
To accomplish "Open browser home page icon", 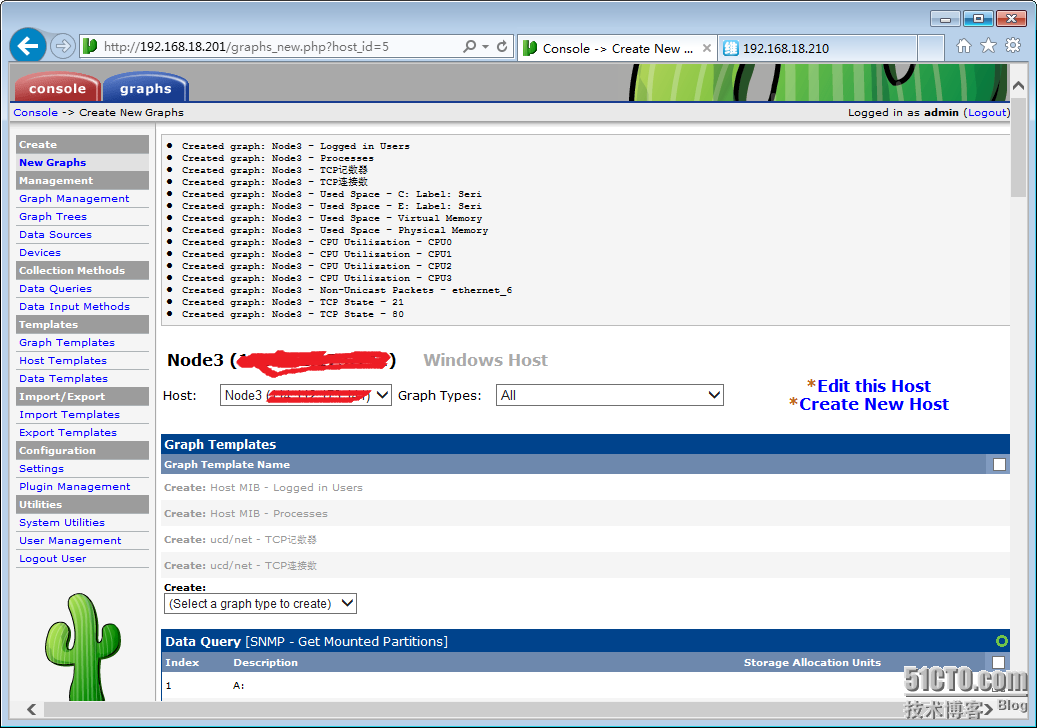I will click(x=964, y=46).
